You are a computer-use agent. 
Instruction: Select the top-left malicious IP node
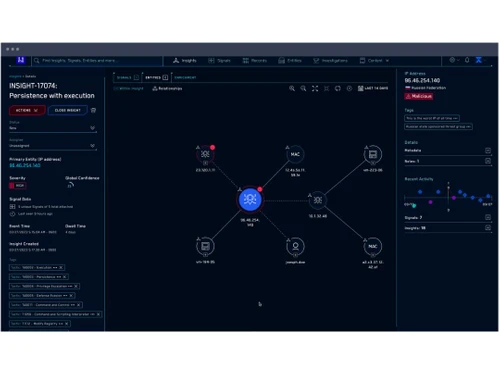click(205, 154)
